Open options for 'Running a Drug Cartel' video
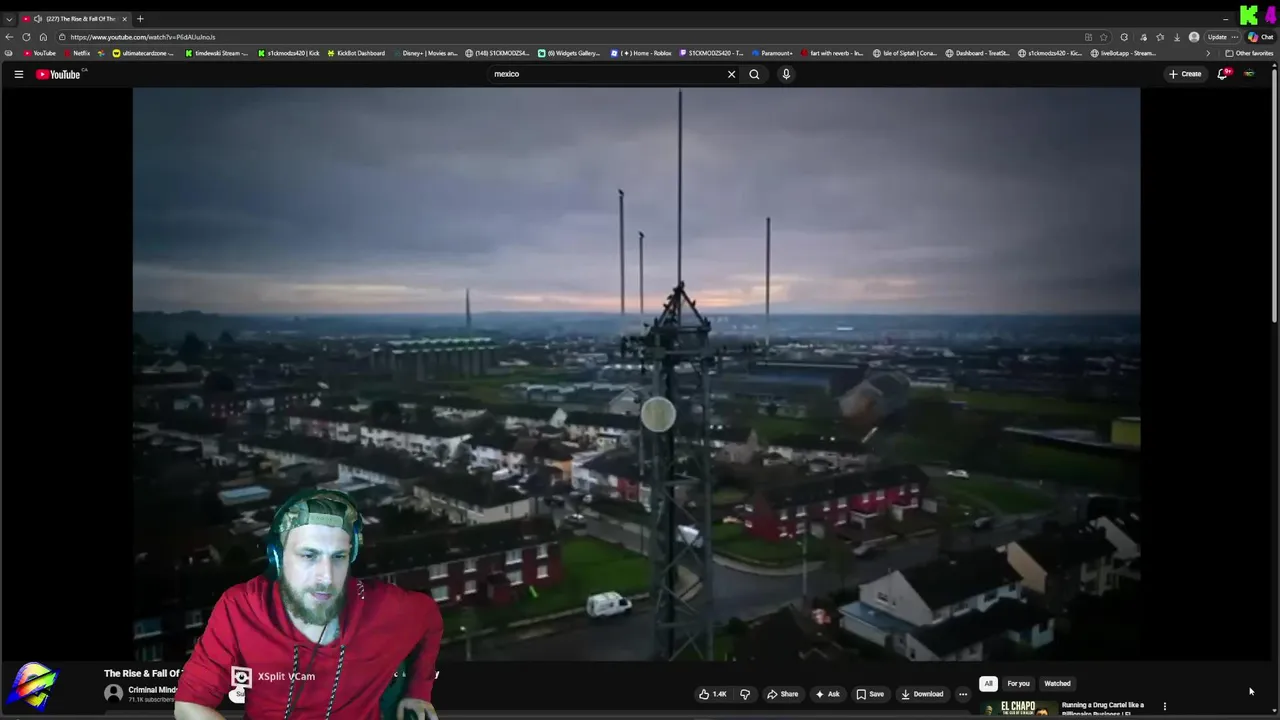This screenshot has height=720, width=1280. tap(1164, 707)
